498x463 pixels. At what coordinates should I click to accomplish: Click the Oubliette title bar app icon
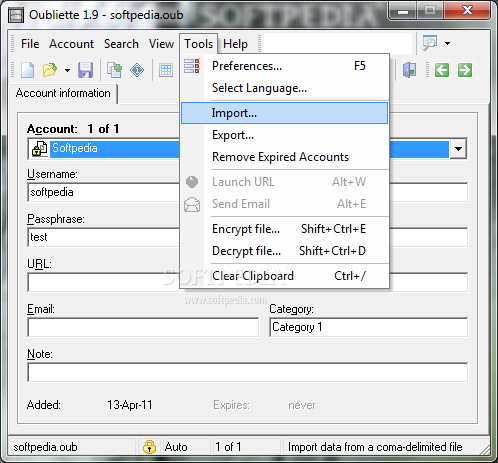pos(16,15)
